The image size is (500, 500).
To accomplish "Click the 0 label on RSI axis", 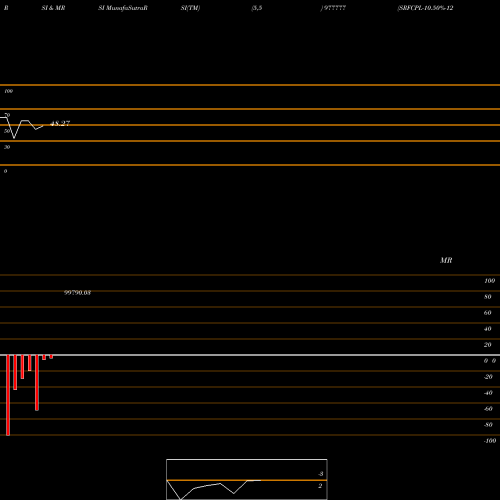I will [5, 171].
